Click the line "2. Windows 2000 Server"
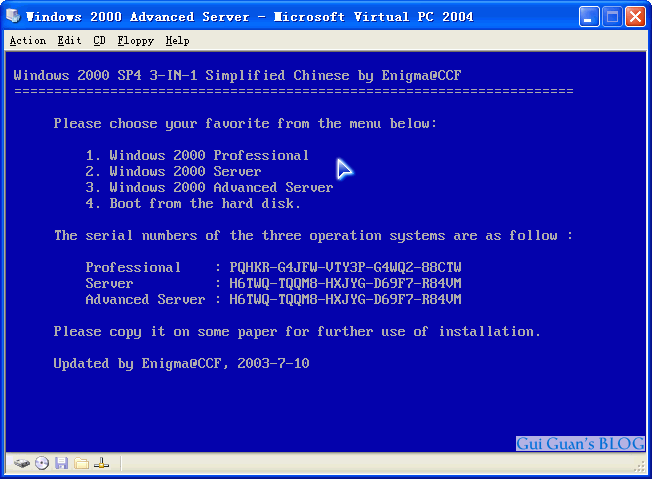The height and width of the screenshot is (479, 652). (x=173, y=171)
